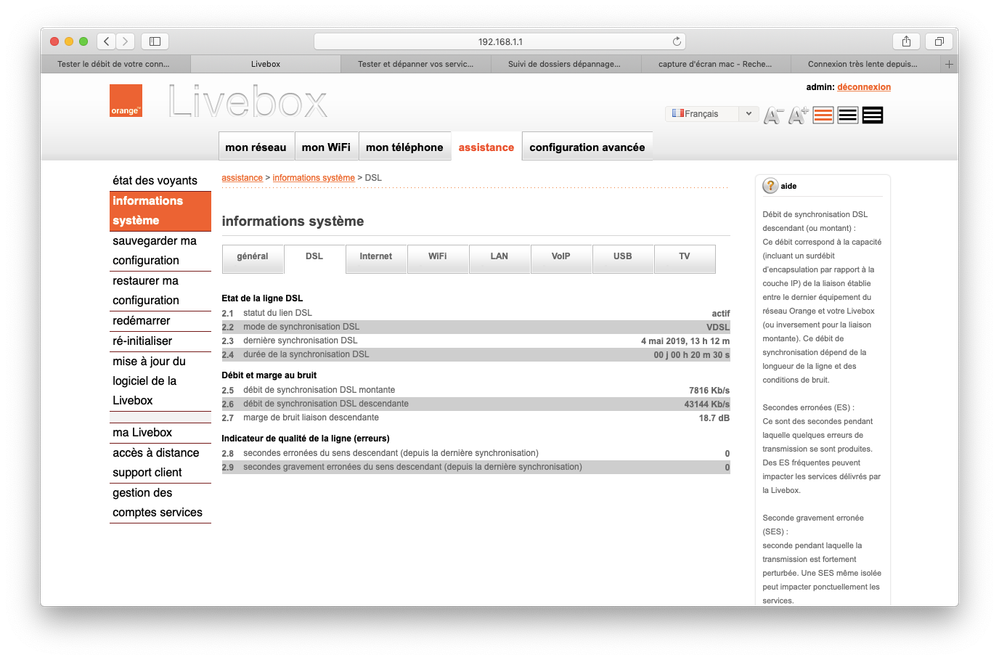Go back to previous page

108,41
